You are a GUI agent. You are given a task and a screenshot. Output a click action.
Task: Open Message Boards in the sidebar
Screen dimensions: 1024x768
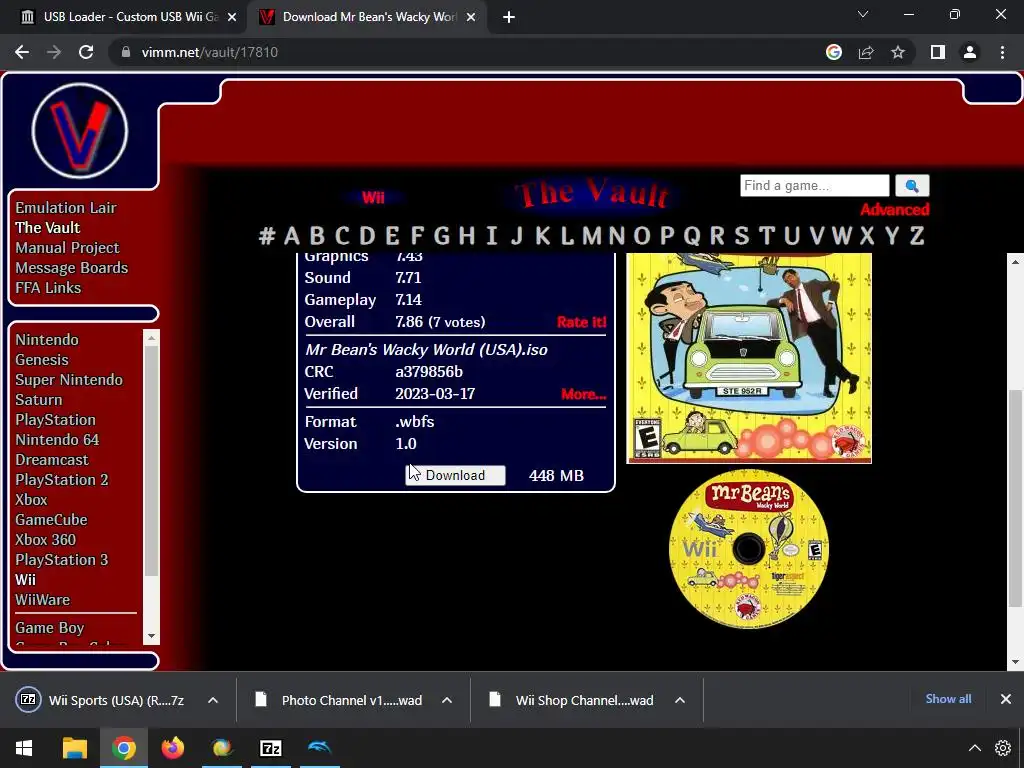(x=71, y=268)
